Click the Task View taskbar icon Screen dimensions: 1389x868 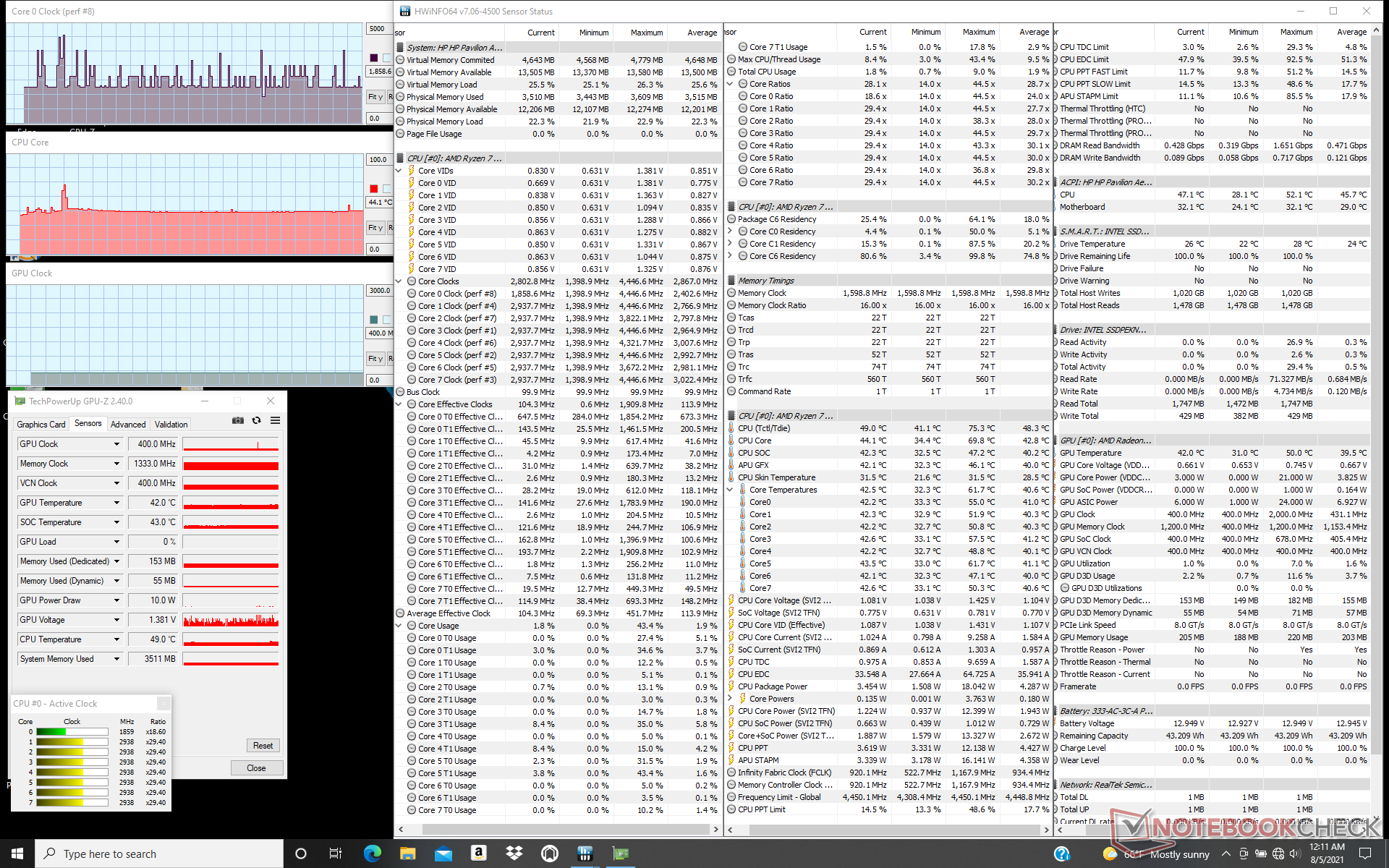click(336, 854)
